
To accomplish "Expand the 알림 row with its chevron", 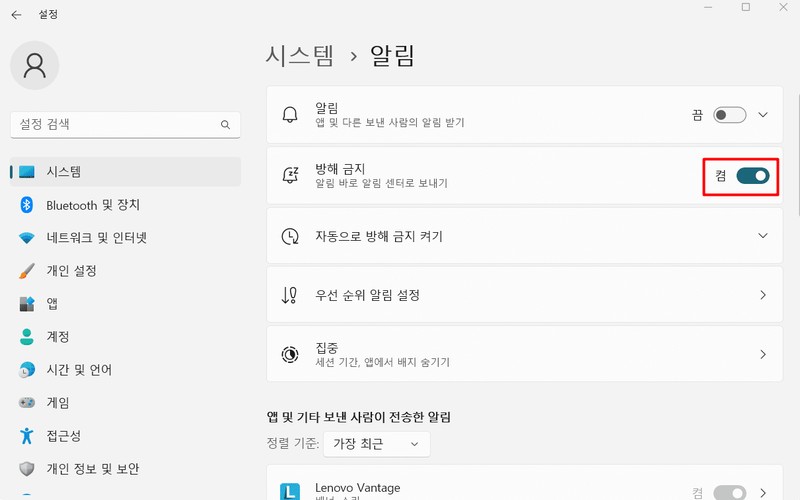I will point(763,115).
